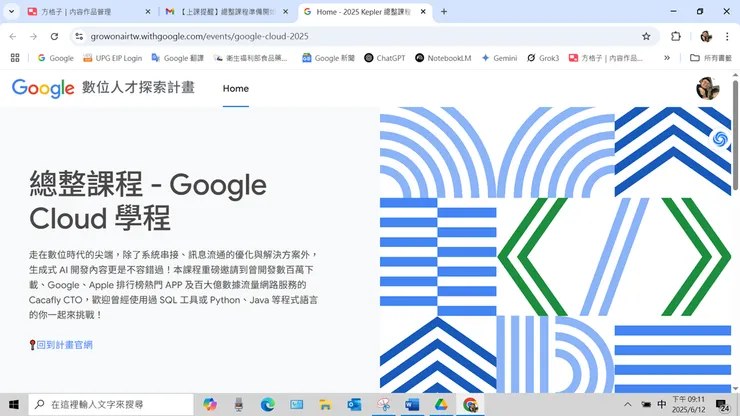Image resolution: width=740 pixels, height=416 pixels.
Task: Open ChatGPT bookmark
Action: click(385, 58)
